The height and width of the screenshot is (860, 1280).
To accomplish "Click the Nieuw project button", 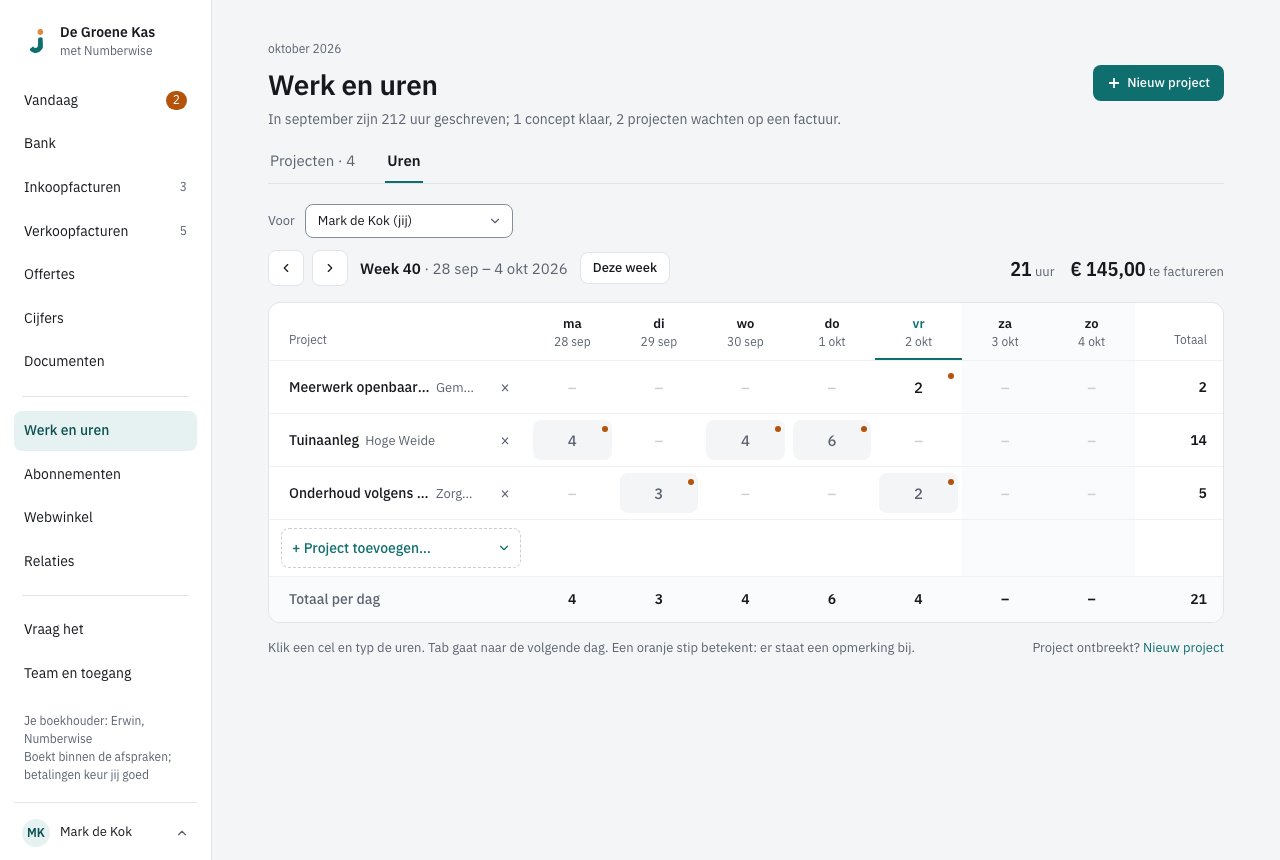I will click(1158, 83).
